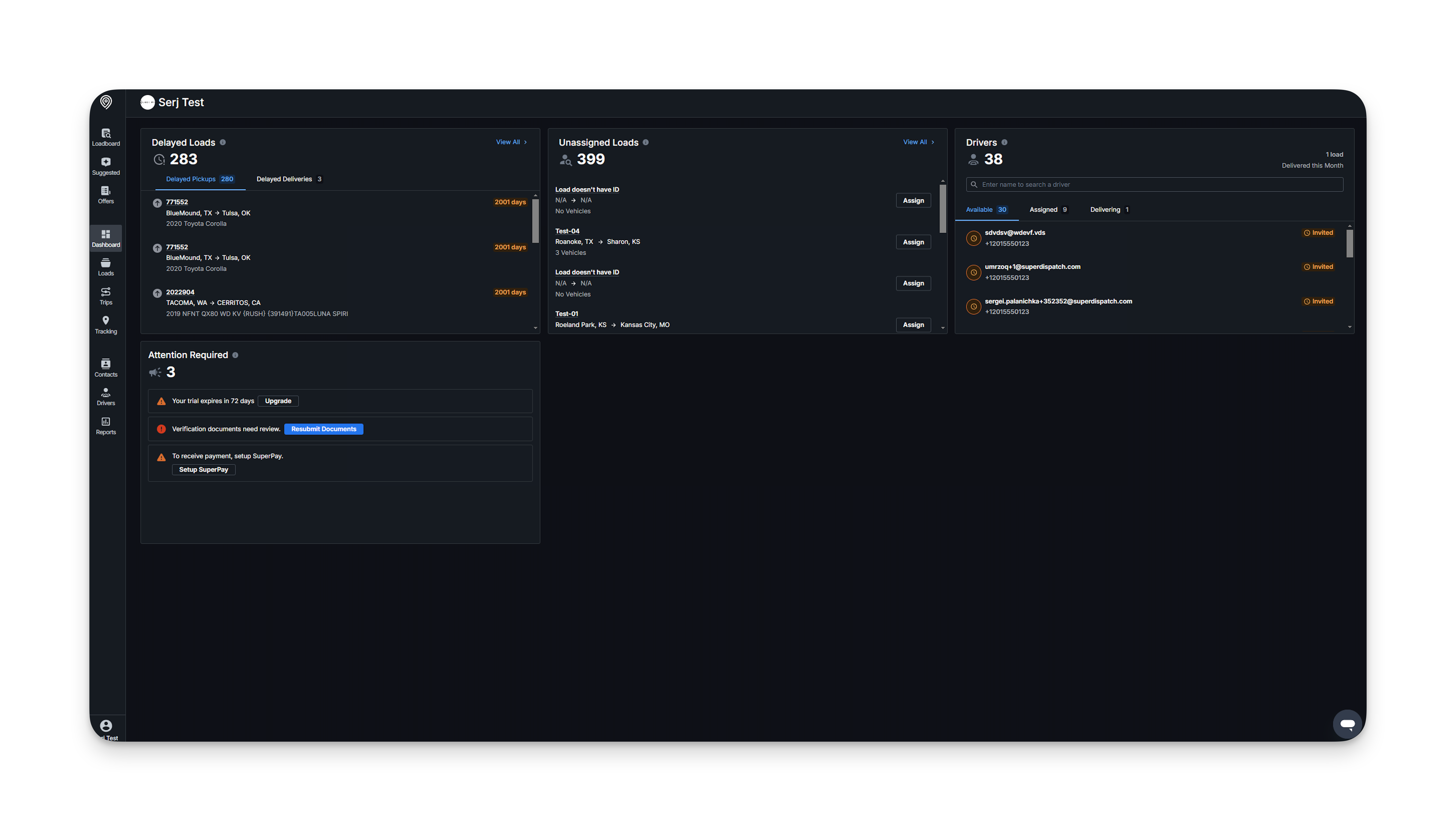The image size is (1456, 831).
Task: Open Test-04 load link
Action: (567, 231)
